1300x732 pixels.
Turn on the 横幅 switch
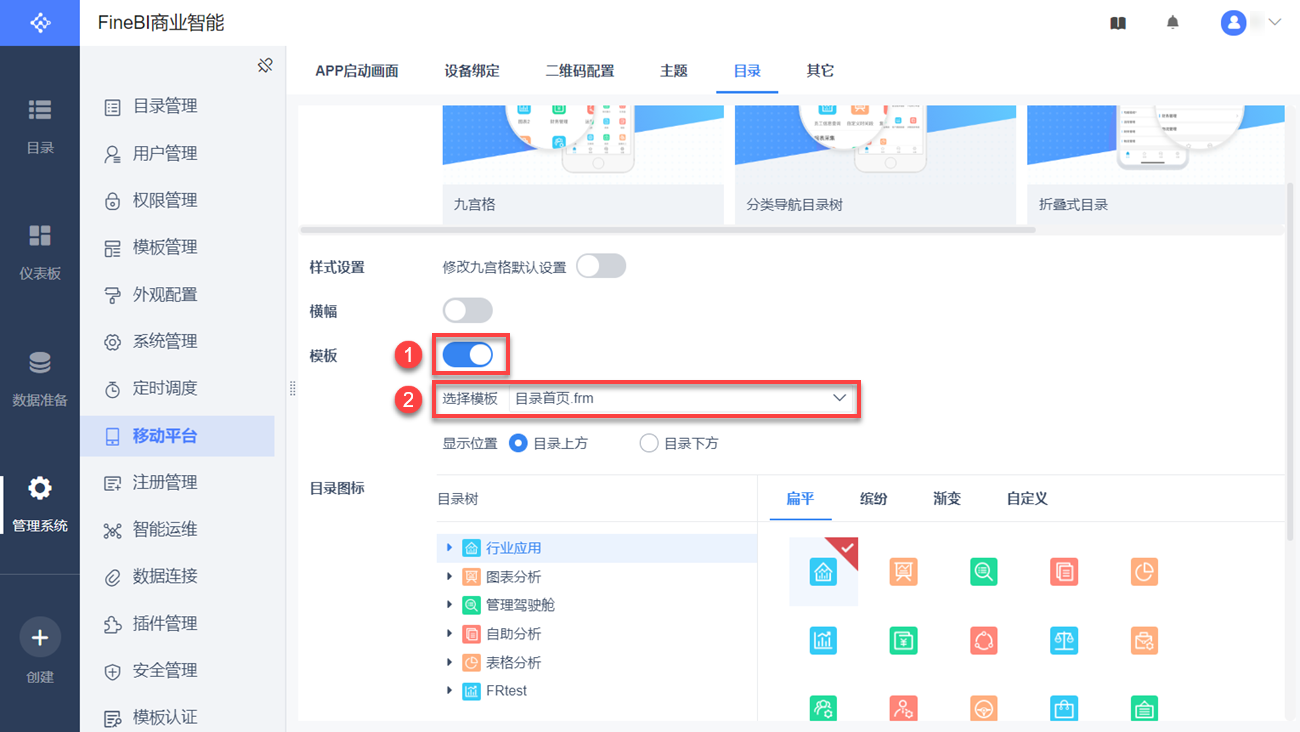coord(468,310)
